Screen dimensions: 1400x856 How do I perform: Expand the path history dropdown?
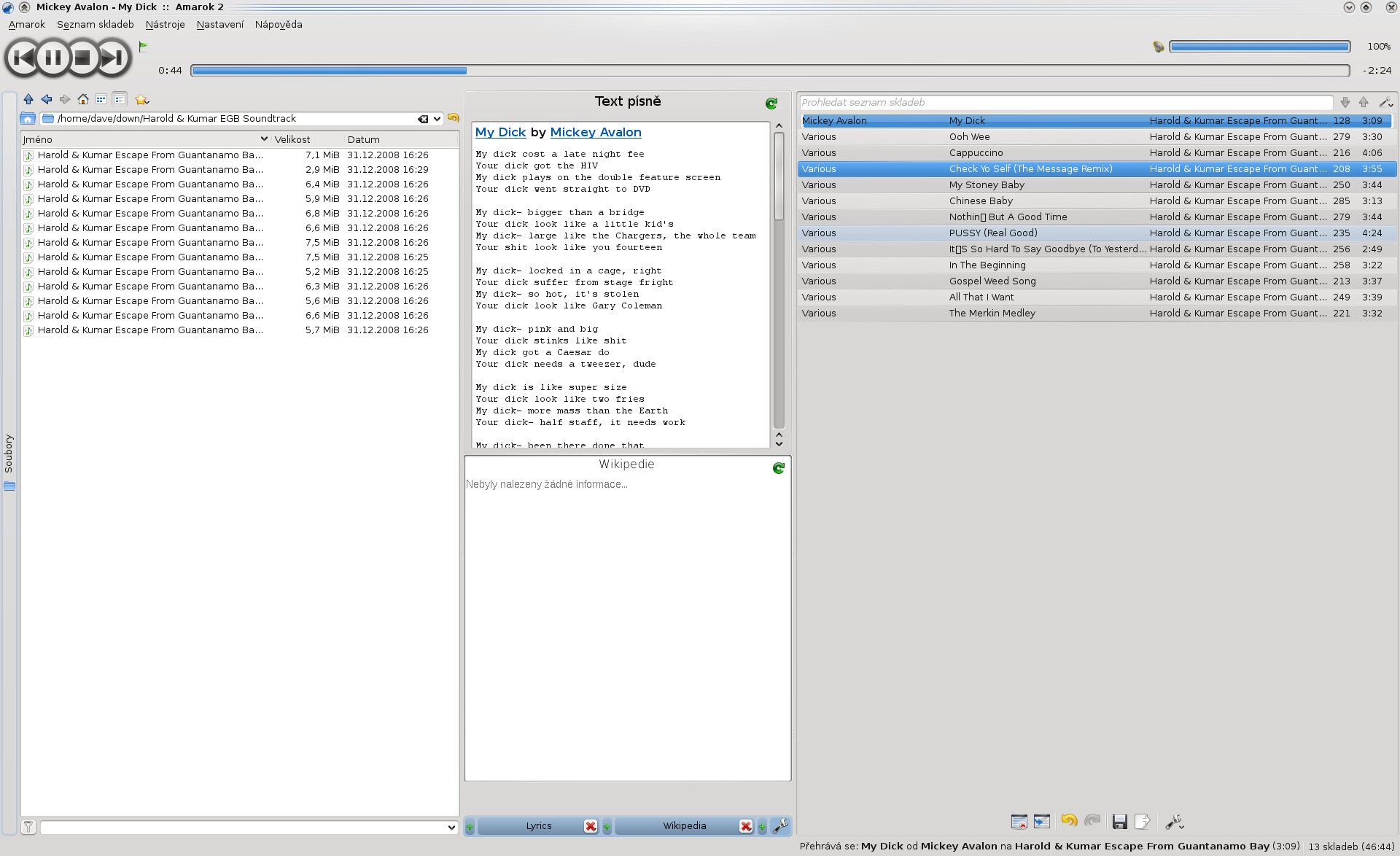[437, 119]
